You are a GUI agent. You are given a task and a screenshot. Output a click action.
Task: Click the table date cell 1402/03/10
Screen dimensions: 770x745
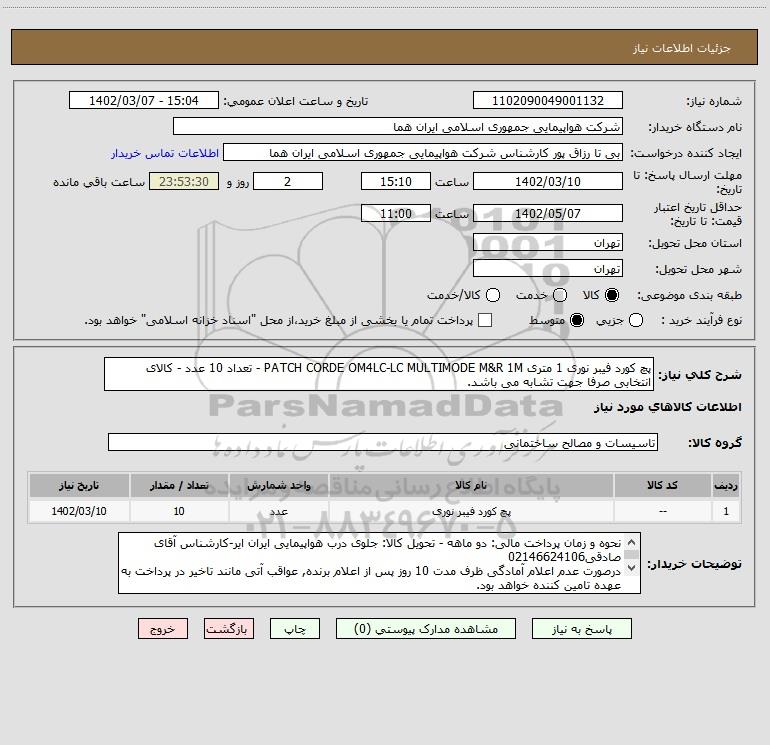click(x=79, y=511)
